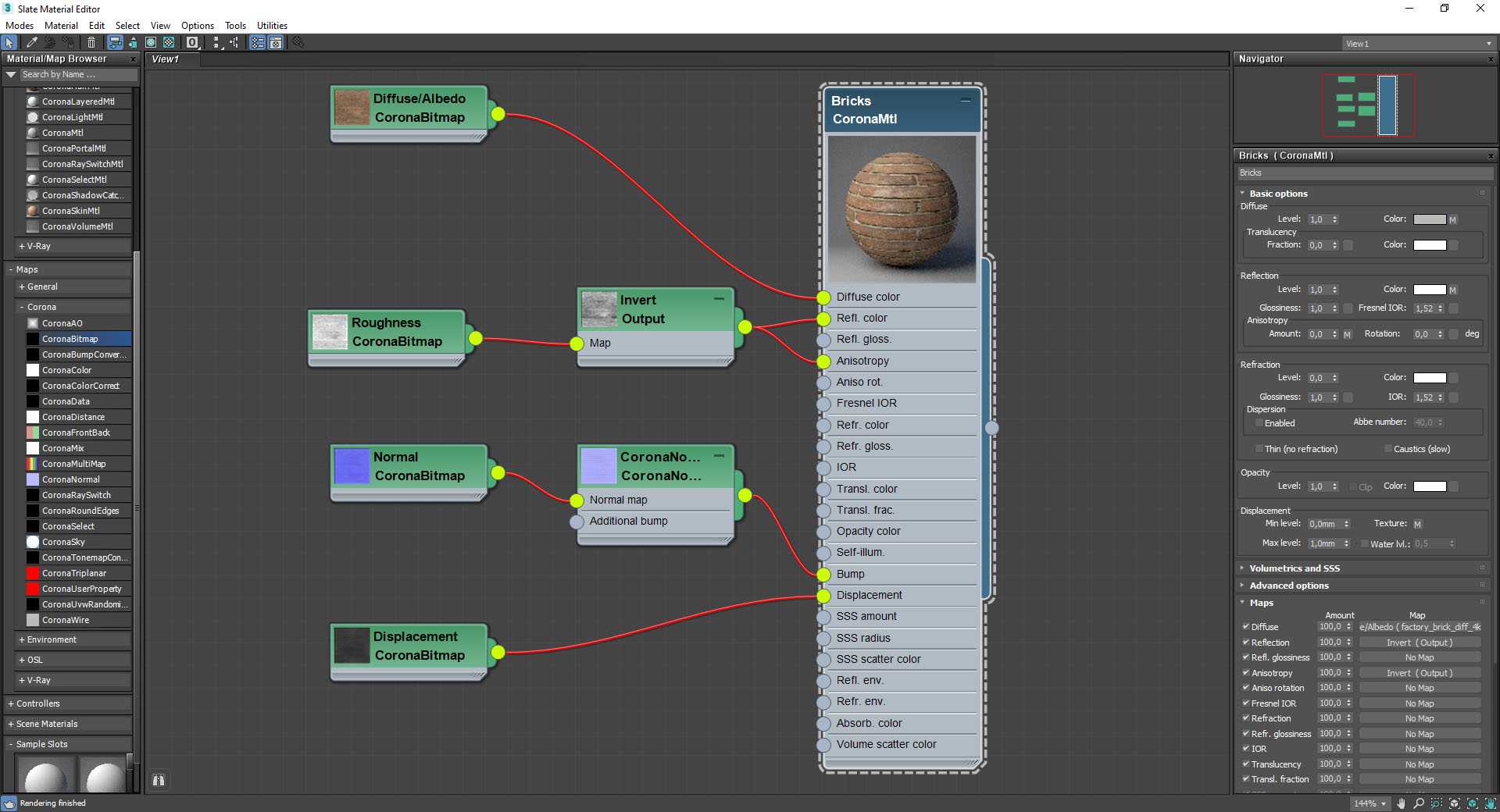Select CoronaNormal in the map browser
This screenshot has width=1500, height=812.
(x=71, y=479)
